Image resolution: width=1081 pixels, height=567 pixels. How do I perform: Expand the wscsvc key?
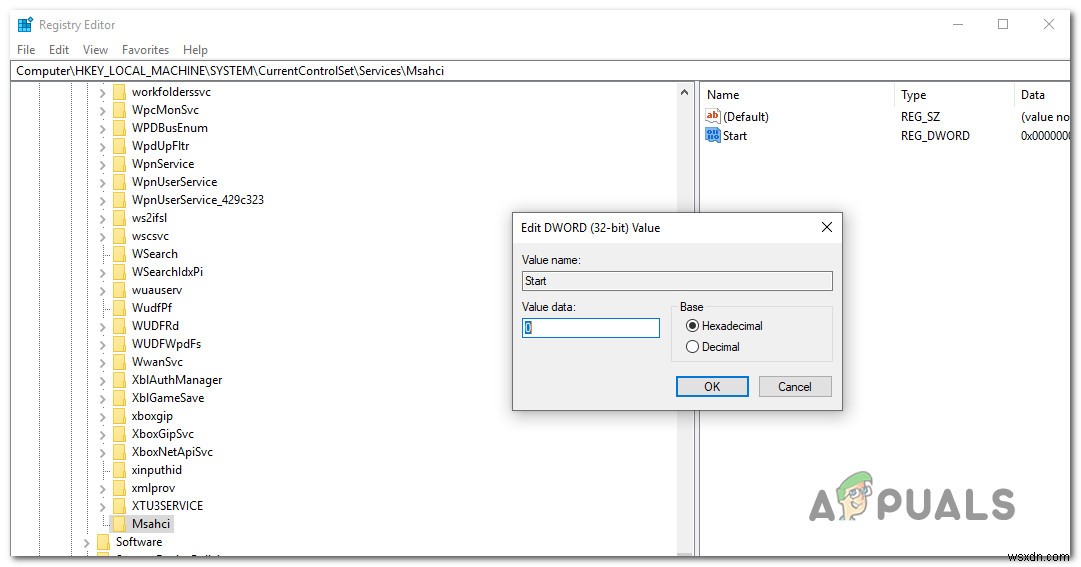click(102, 236)
